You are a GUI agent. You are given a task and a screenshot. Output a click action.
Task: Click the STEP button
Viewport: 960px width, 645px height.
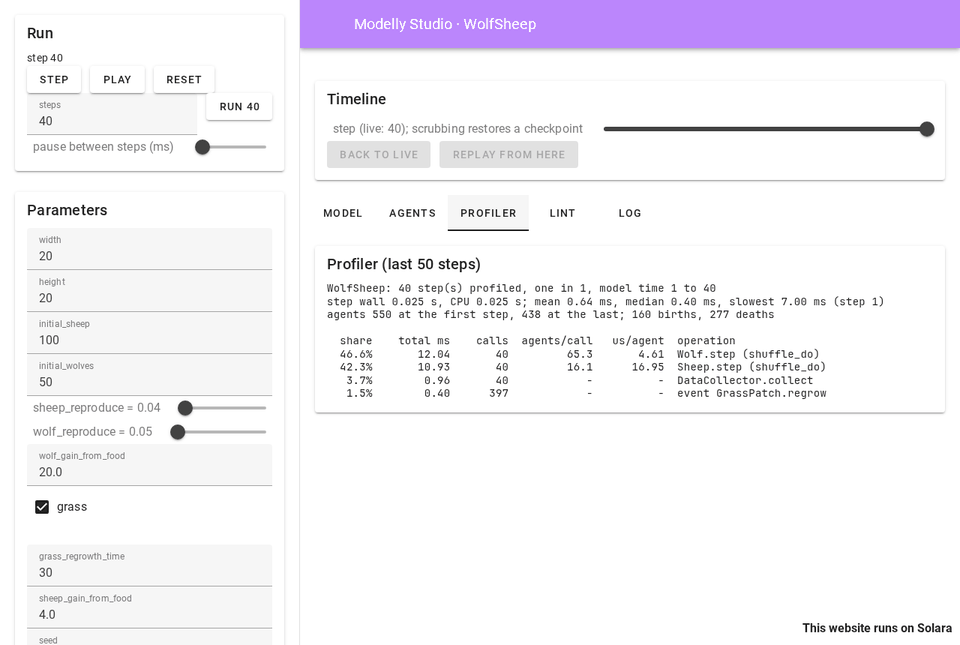point(54,80)
